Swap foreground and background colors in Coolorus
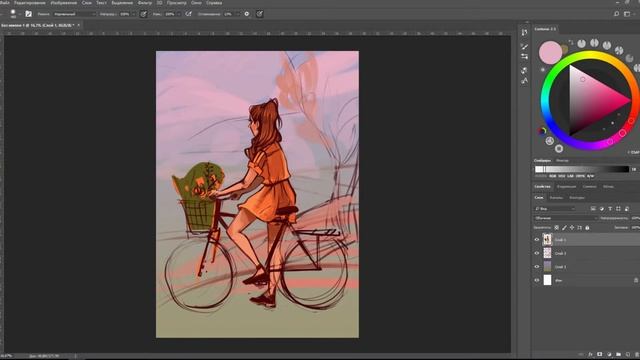 (571, 42)
